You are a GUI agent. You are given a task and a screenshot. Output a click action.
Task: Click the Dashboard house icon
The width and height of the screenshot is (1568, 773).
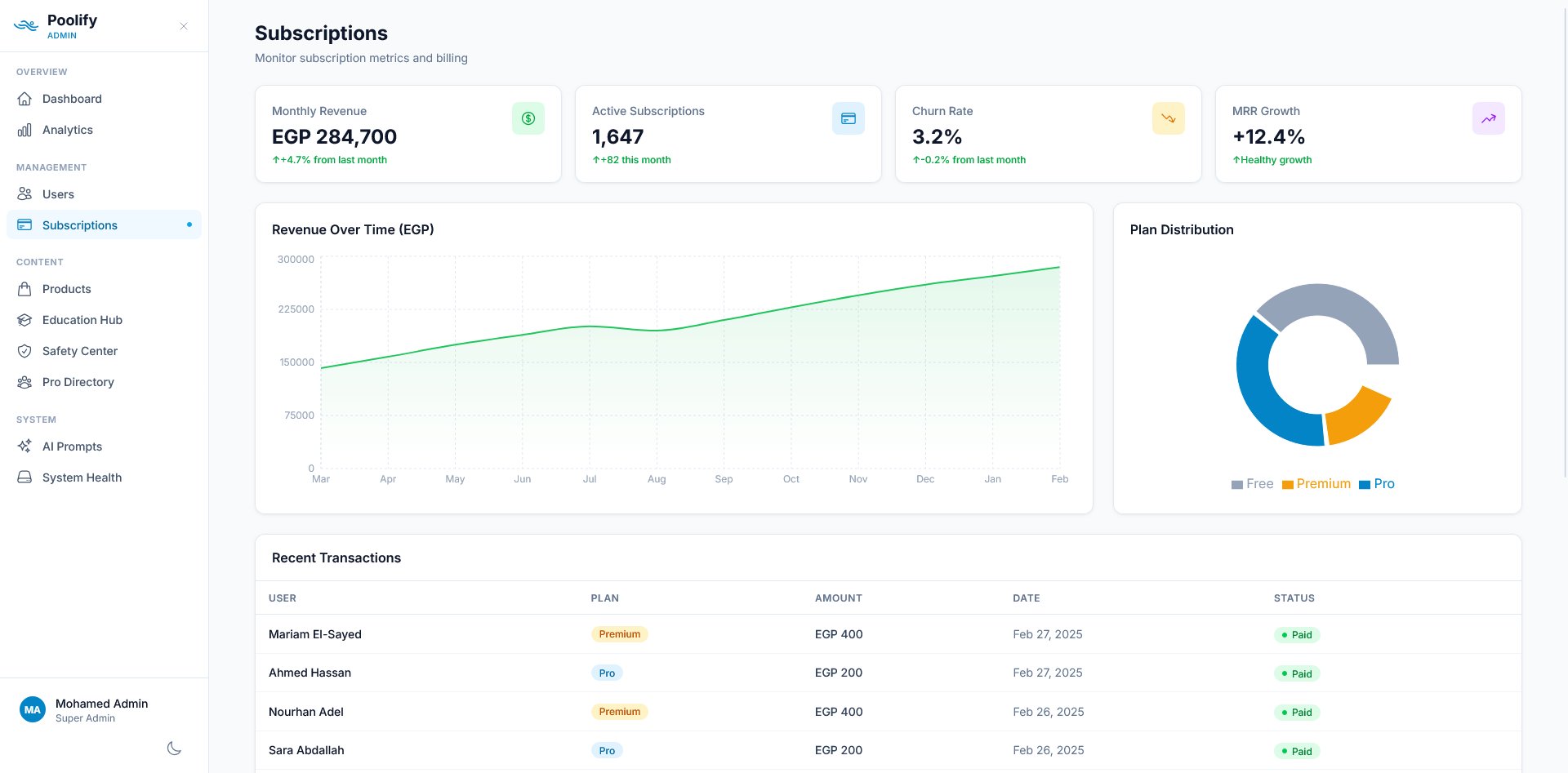tap(24, 99)
